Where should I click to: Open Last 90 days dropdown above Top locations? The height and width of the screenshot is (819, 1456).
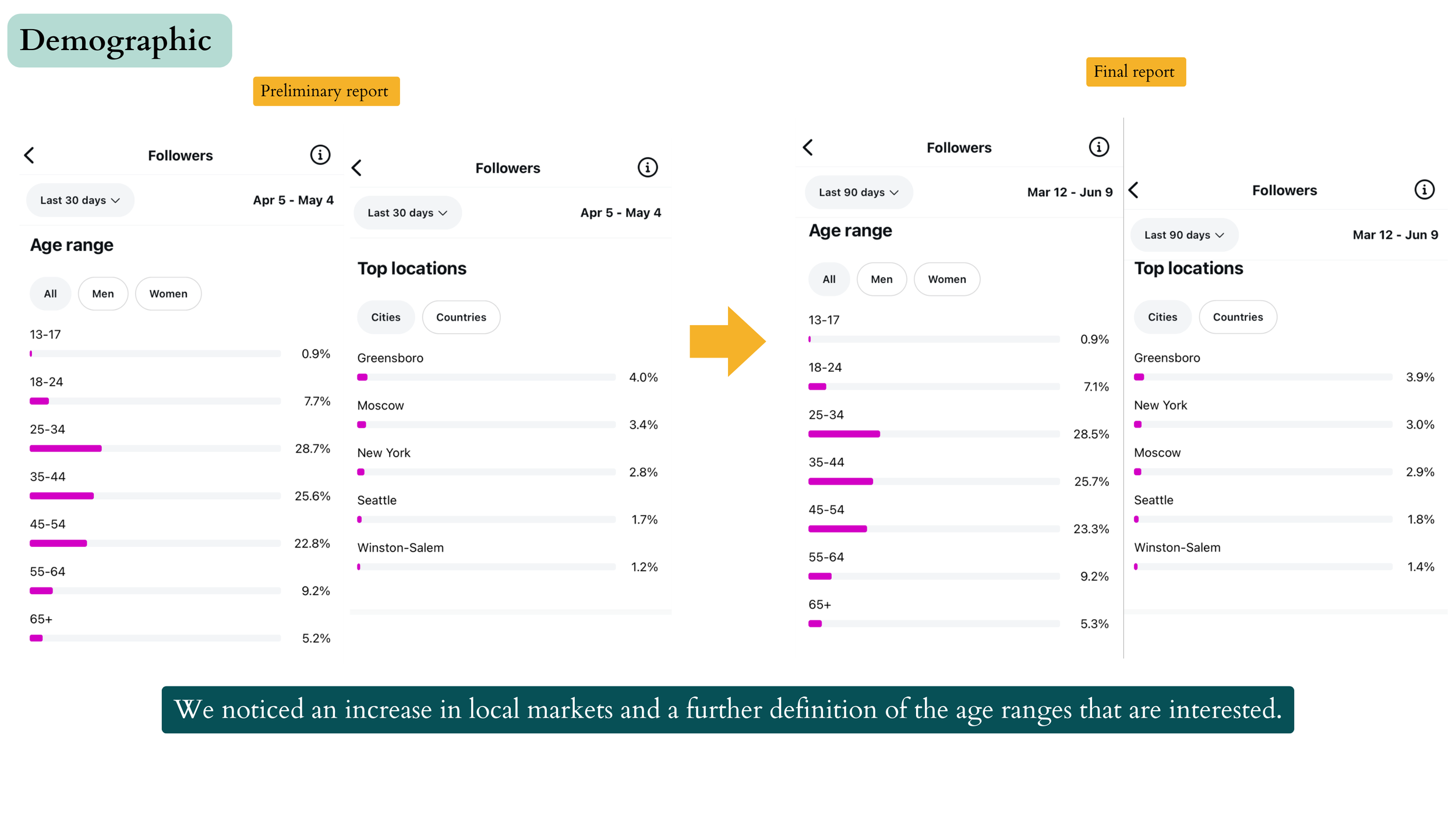pos(1183,235)
